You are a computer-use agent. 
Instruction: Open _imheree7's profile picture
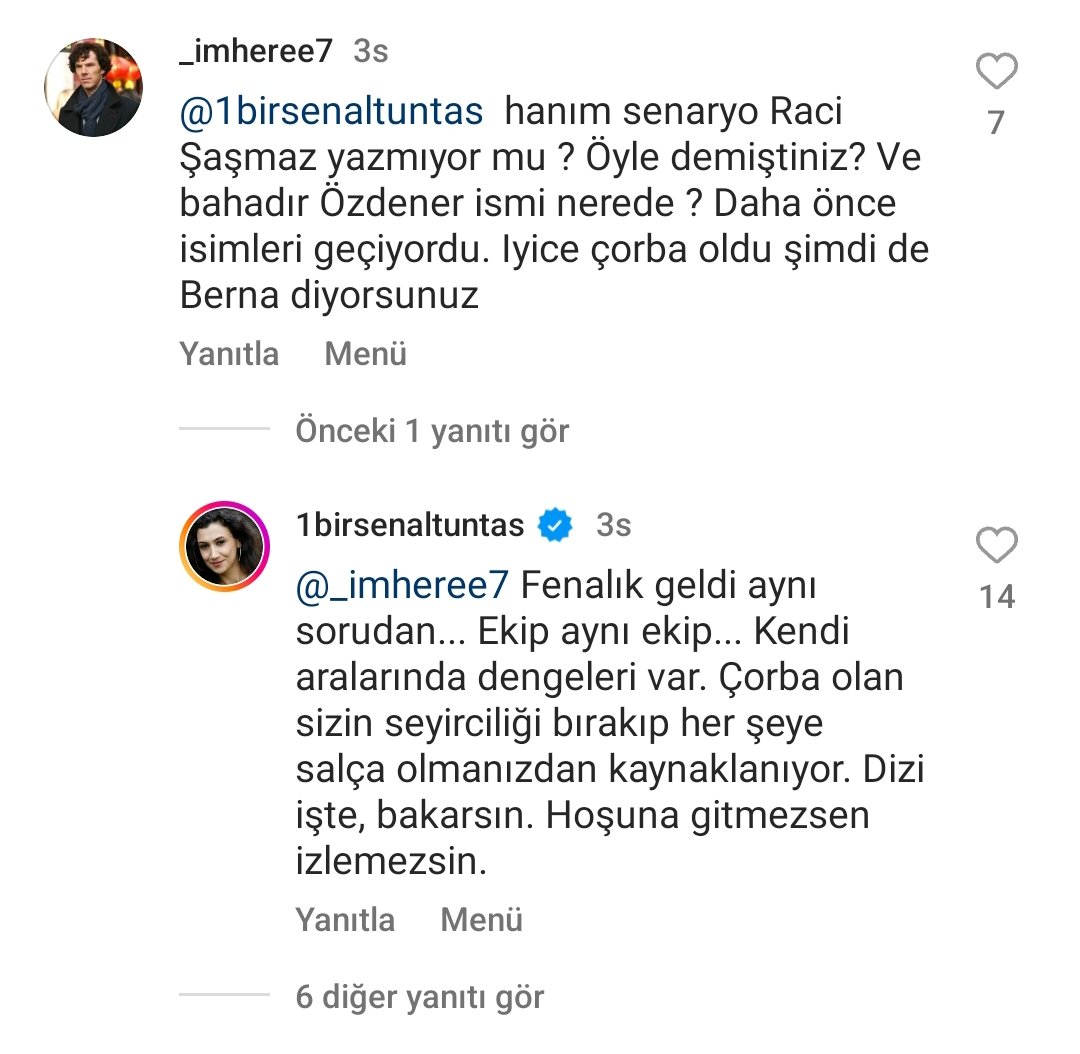pyautogui.click(x=94, y=87)
